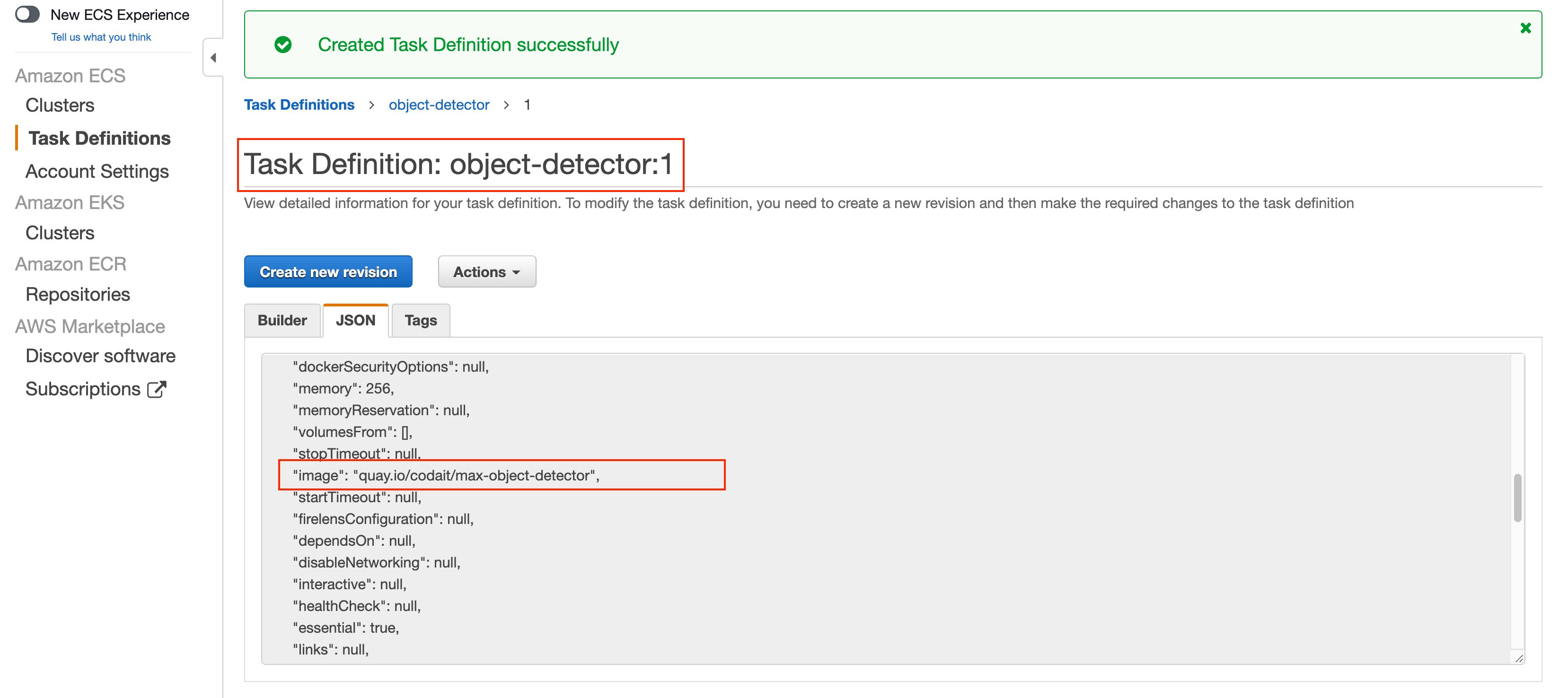The image size is (1568, 698).
Task: Switch to the Builder tab
Action: pos(282,320)
